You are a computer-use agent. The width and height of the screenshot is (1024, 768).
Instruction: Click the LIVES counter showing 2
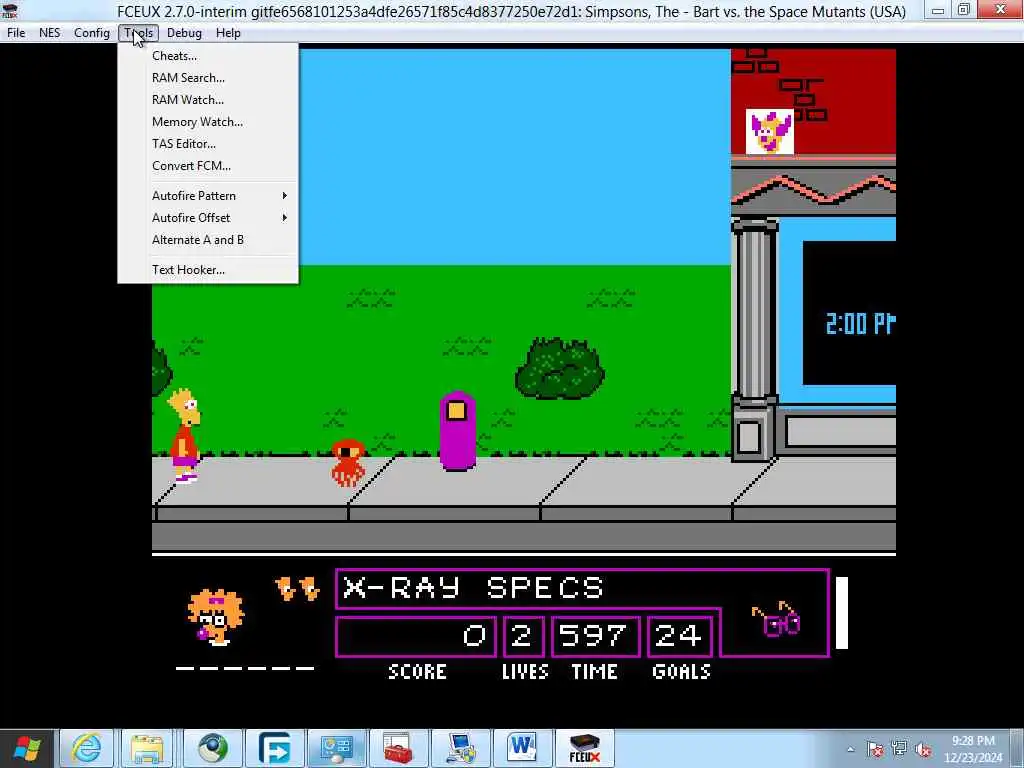coord(522,635)
